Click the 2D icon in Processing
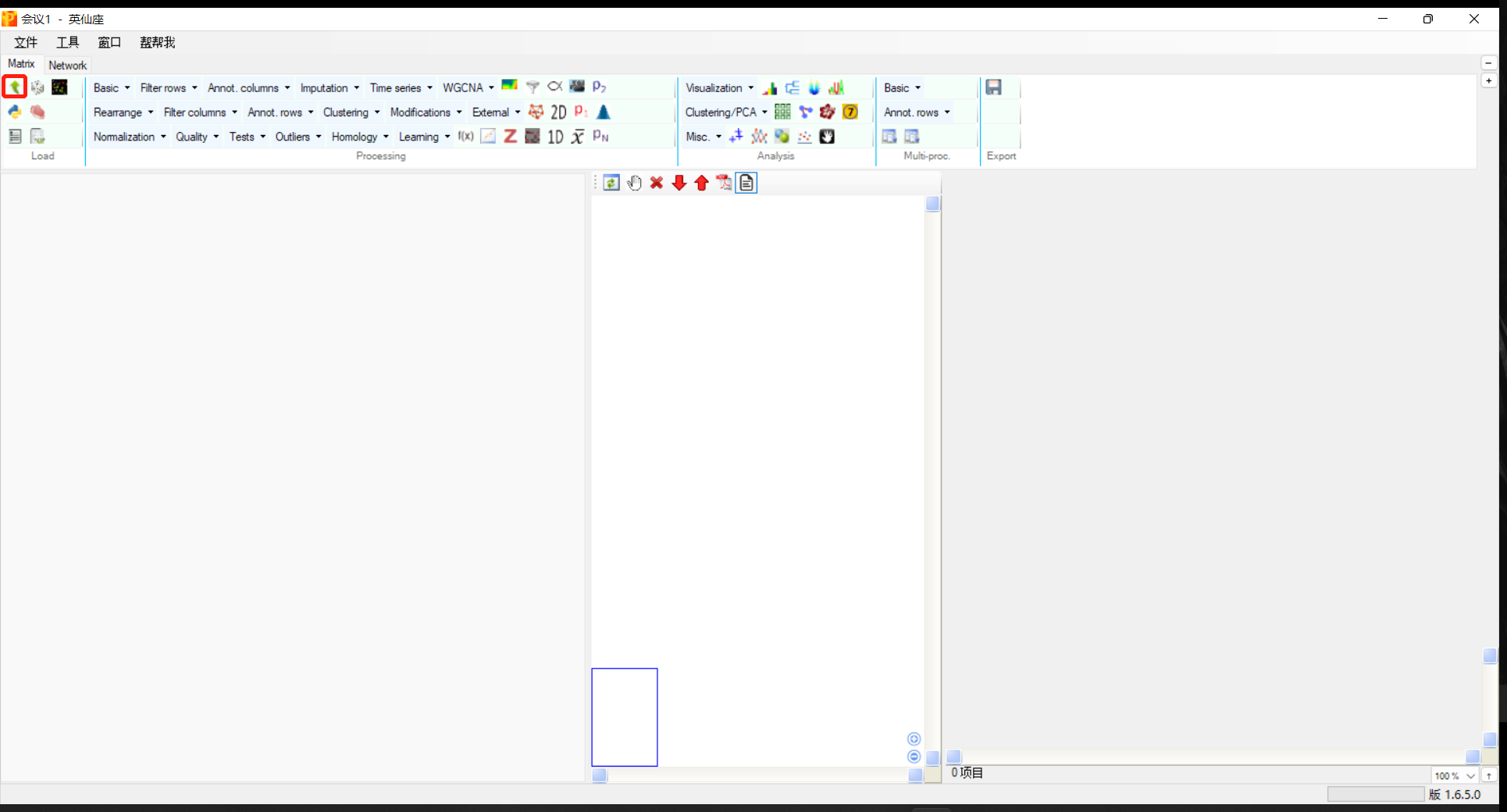This screenshot has width=1507, height=812. coord(558,112)
